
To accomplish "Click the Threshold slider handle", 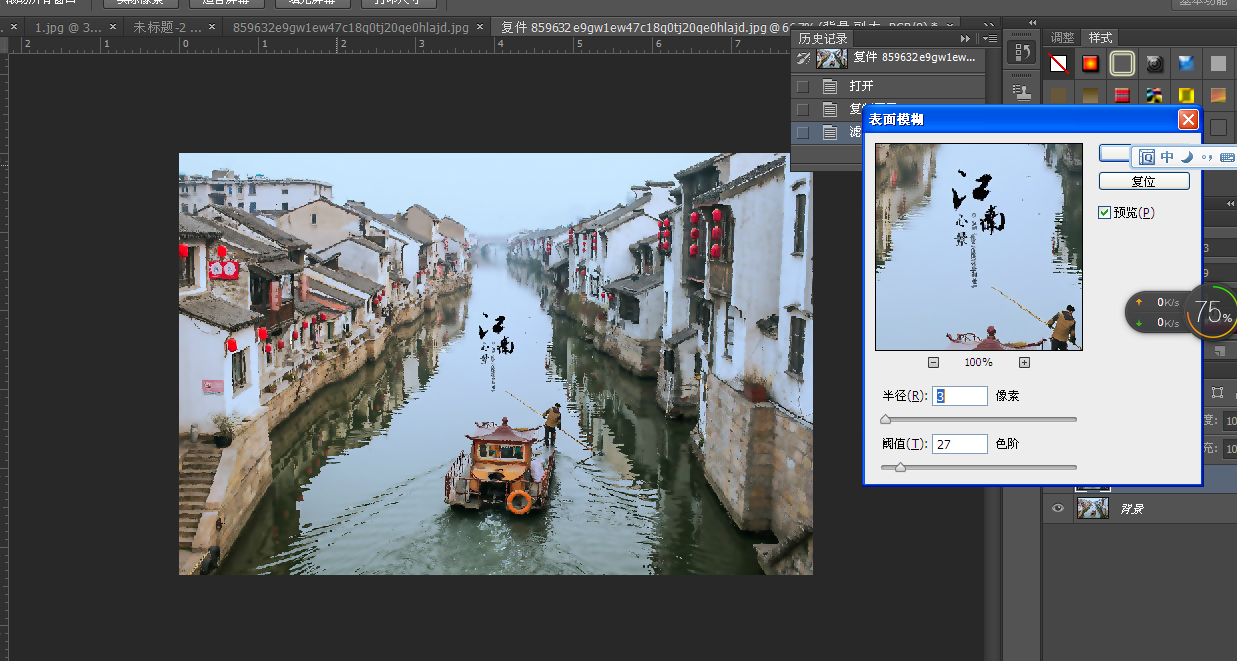I will [900, 467].
